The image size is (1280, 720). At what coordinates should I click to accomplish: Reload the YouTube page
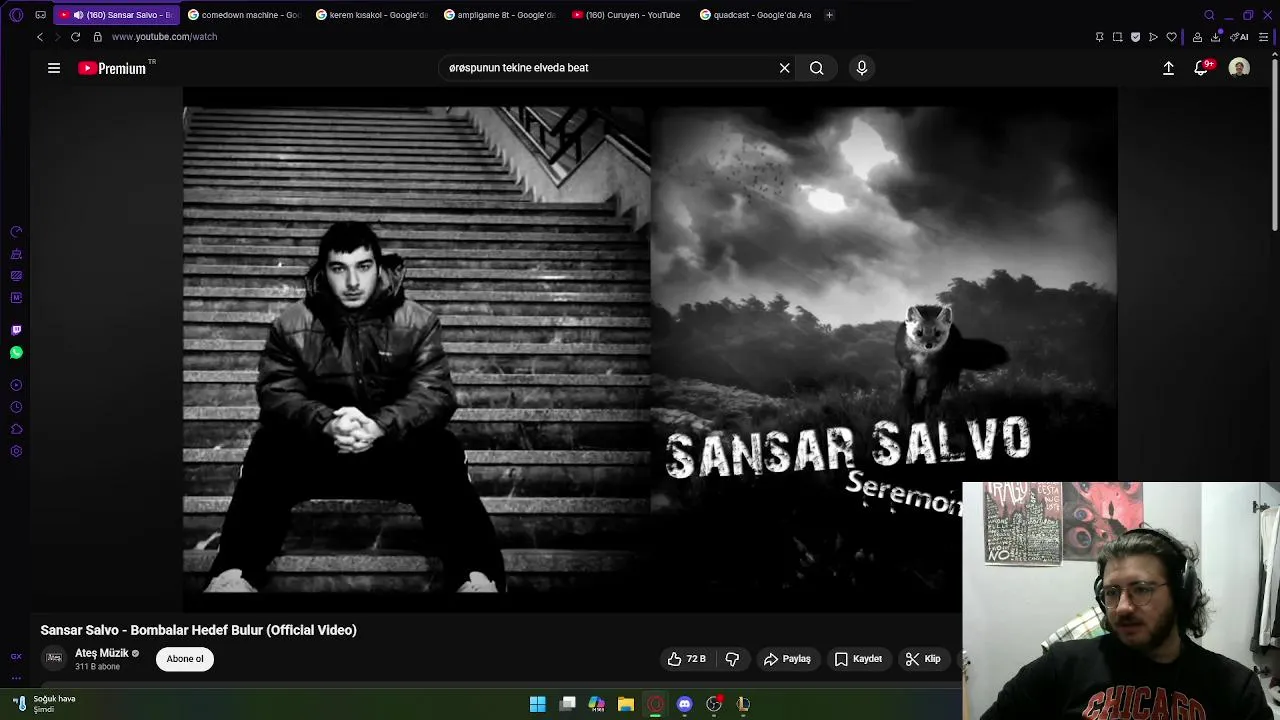click(x=75, y=37)
